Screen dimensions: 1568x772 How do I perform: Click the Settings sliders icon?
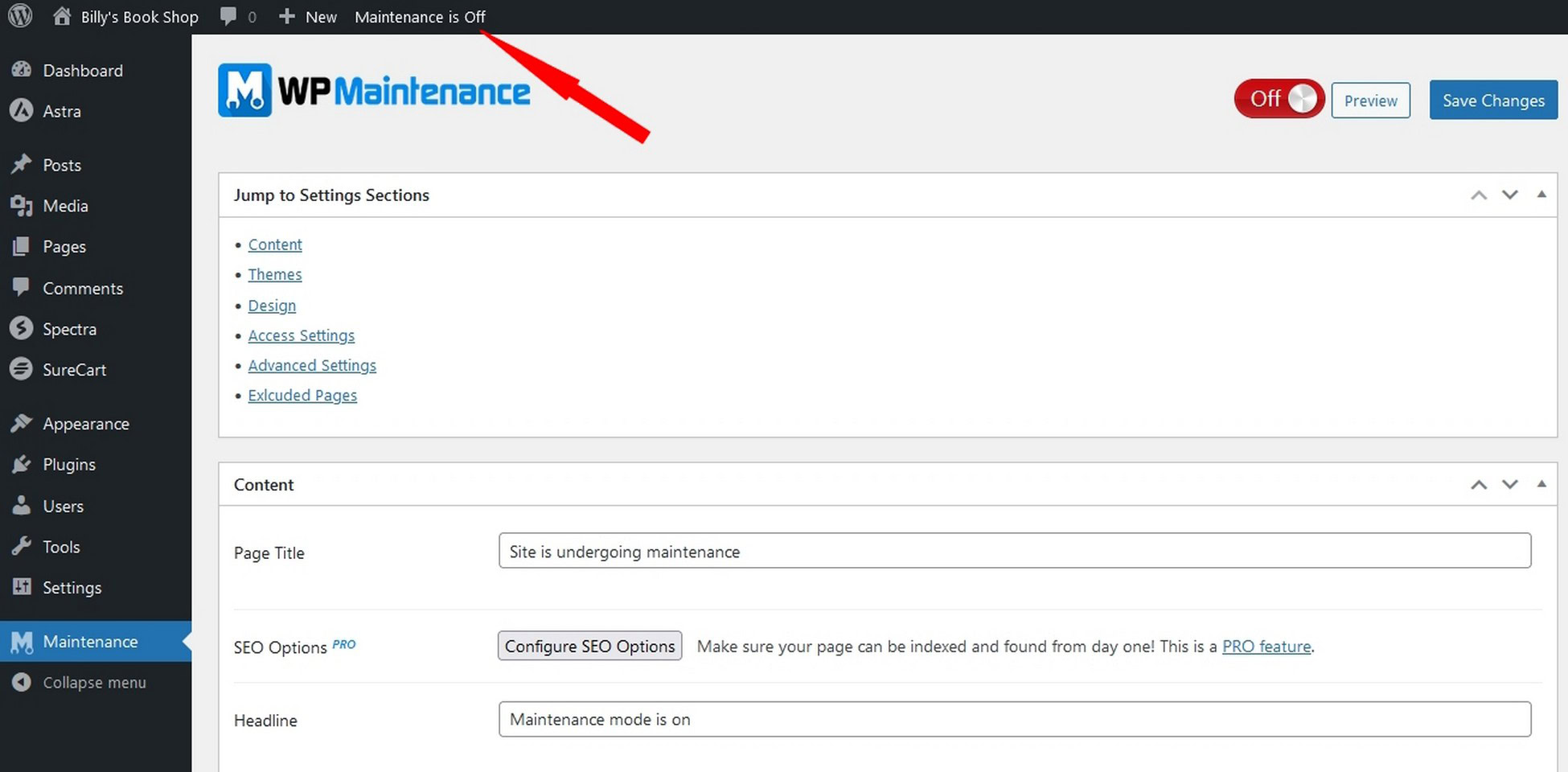point(22,587)
